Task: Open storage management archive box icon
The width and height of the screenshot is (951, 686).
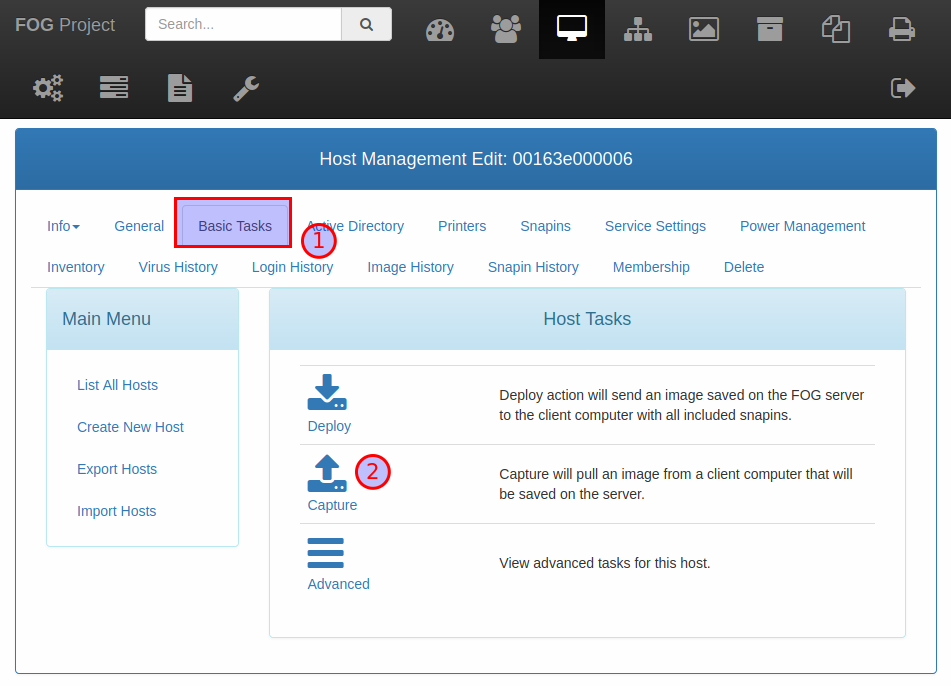Action: [x=770, y=29]
